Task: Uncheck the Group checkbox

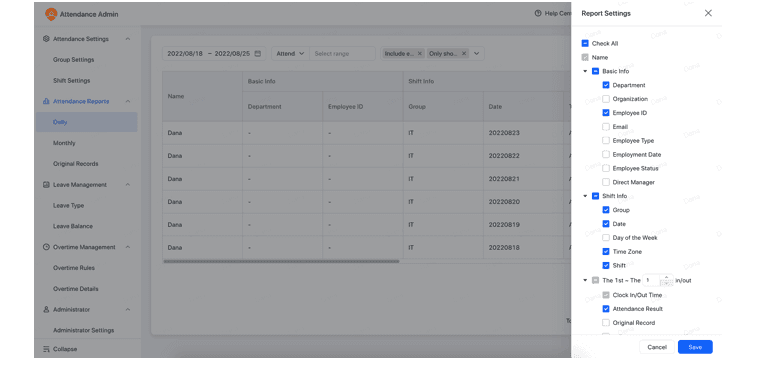Action: (606, 210)
